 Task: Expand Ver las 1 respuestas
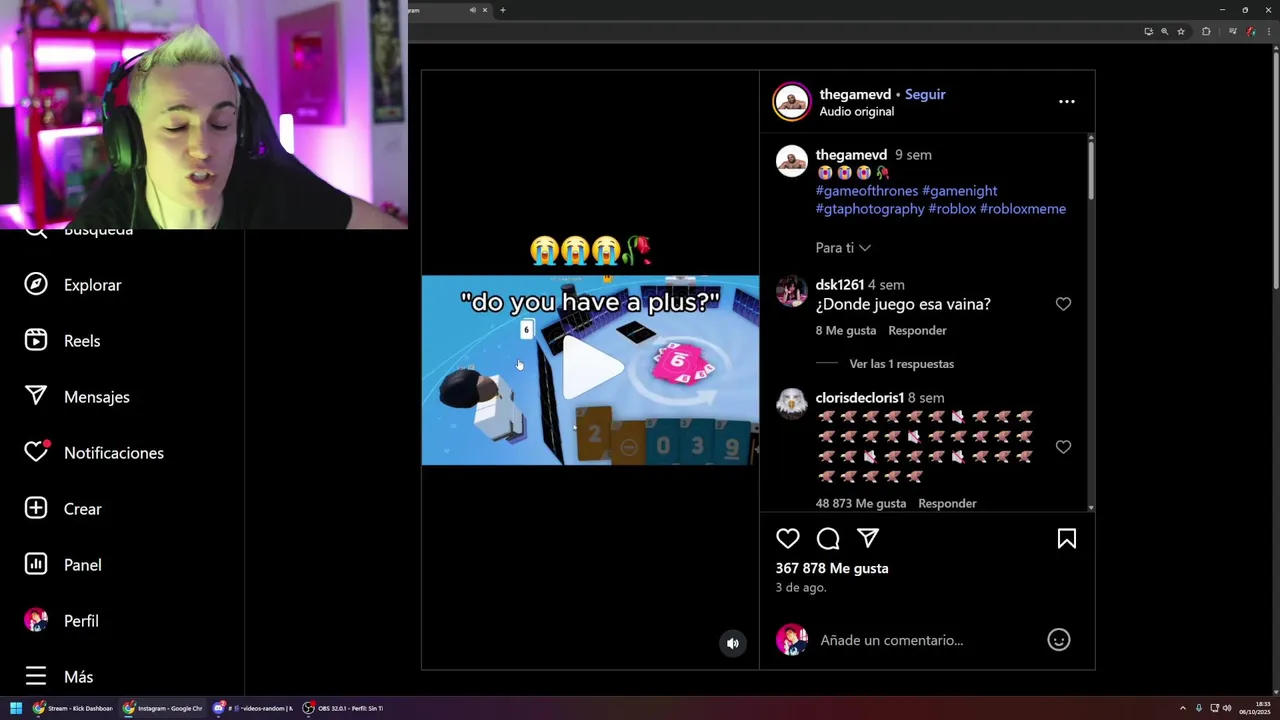901,364
